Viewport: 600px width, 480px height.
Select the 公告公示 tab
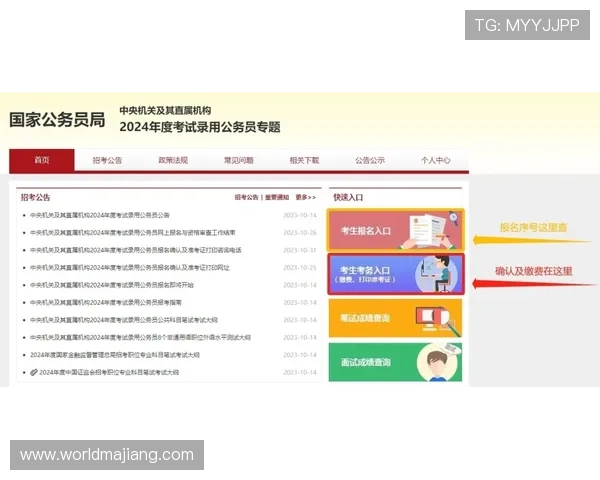coord(370,160)
